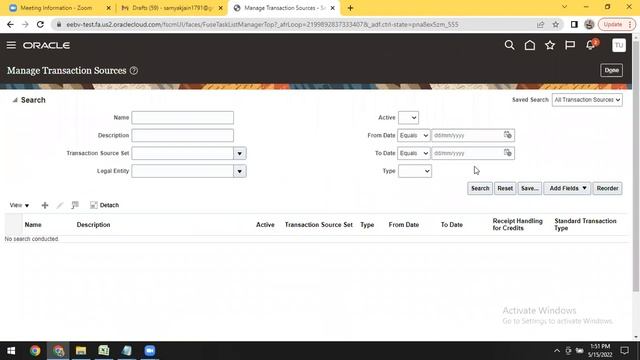Open the Watchlist flag icon
This screenshot has height=360, width=640.
click(x=570, y=45)
